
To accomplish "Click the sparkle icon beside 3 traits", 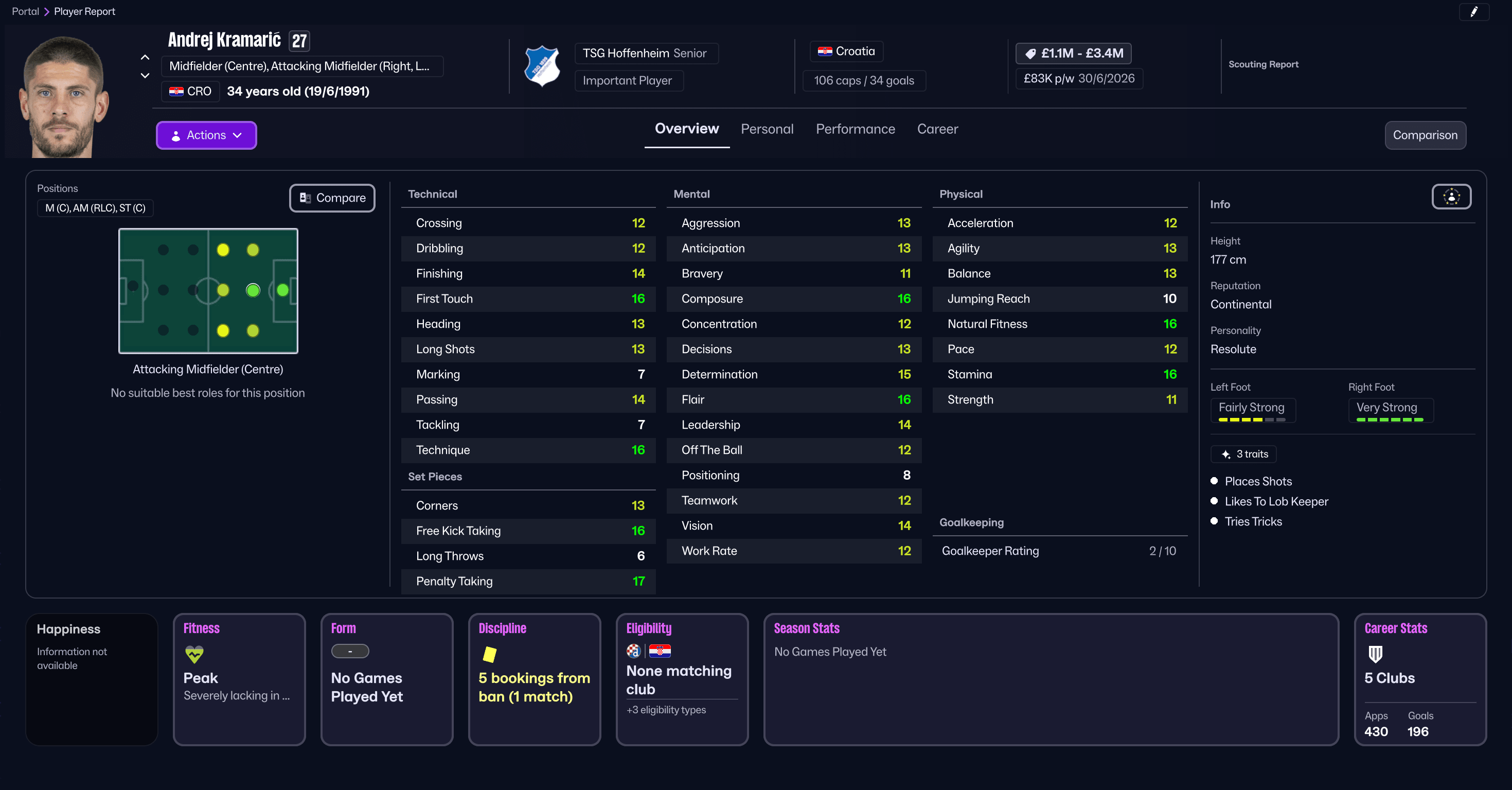I will point(1225,453).
